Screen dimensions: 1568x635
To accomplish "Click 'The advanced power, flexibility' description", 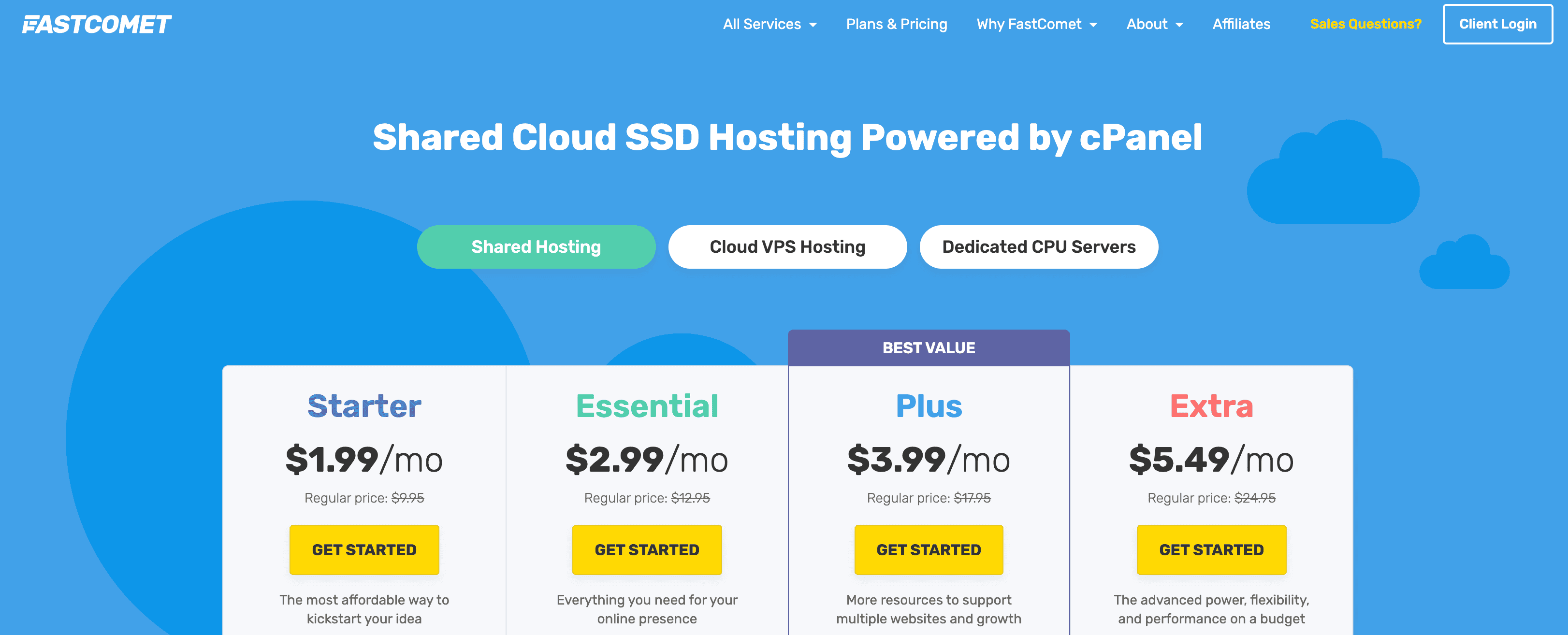I will (x=1211, y=609).
